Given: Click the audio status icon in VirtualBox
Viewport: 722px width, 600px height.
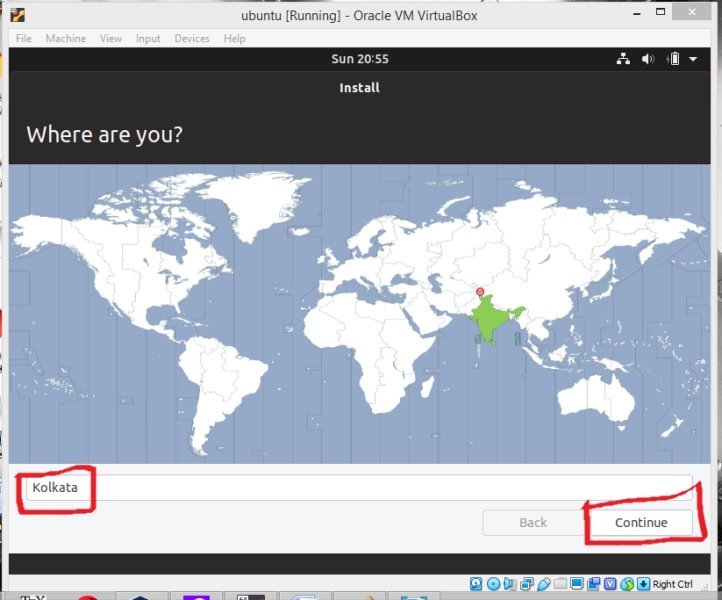Looking at the screenshot, I should tap(510, 584).
